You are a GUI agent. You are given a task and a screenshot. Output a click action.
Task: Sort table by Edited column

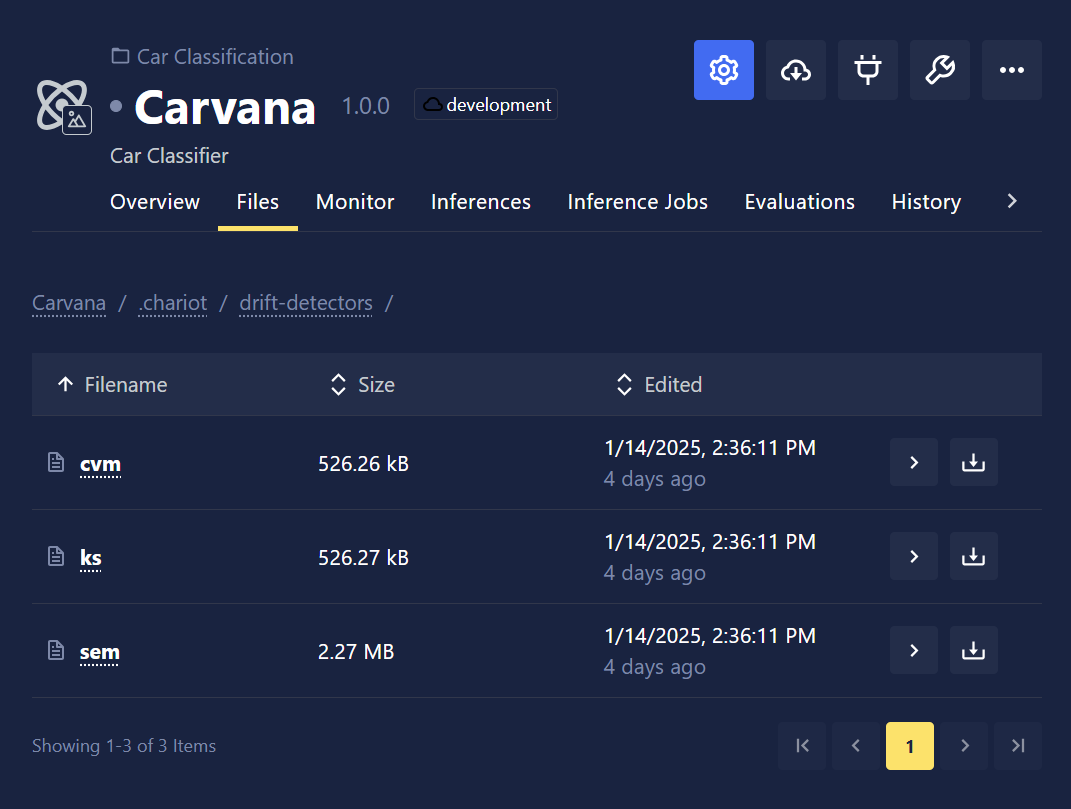pyautogui.click(x=658, y=385)
